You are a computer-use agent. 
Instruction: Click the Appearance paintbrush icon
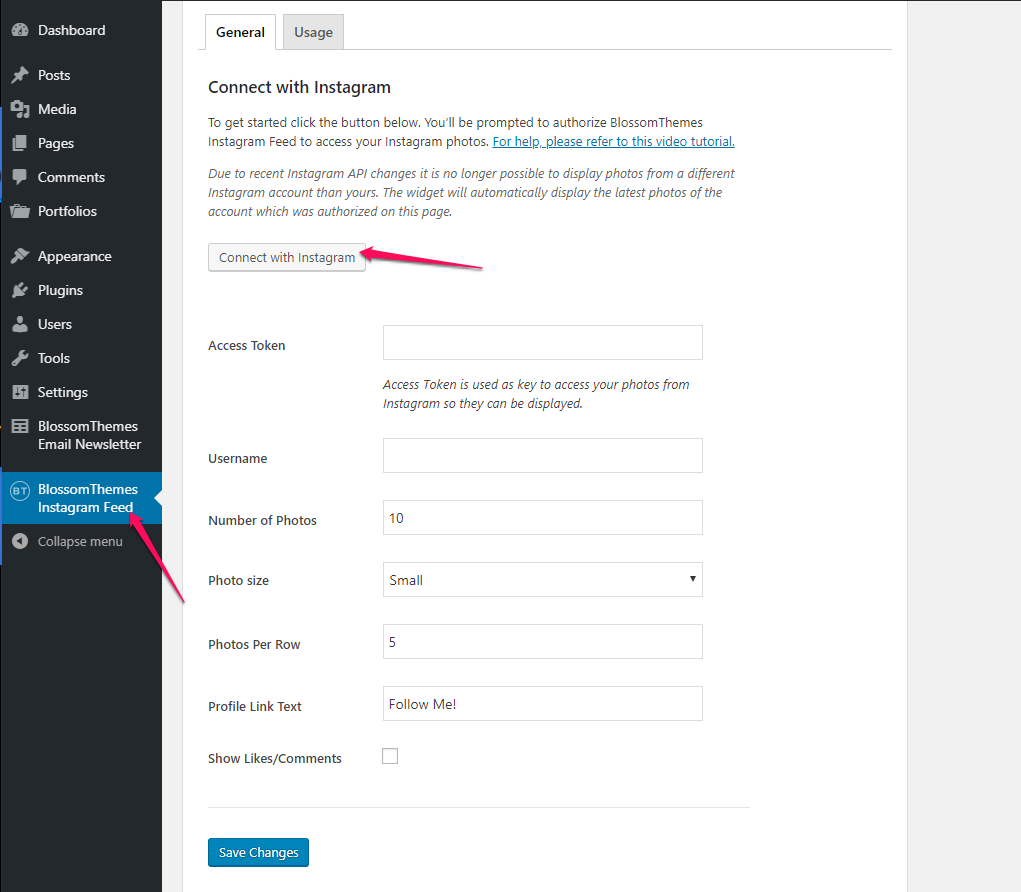pos(20,256)
